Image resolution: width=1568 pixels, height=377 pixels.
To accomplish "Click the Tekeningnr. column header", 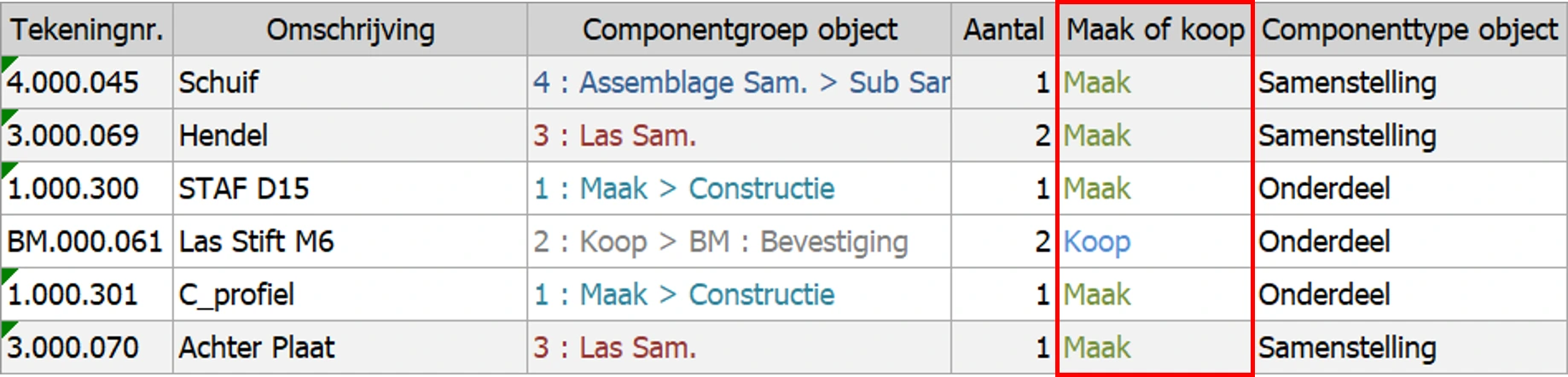I will coord(86,30).
